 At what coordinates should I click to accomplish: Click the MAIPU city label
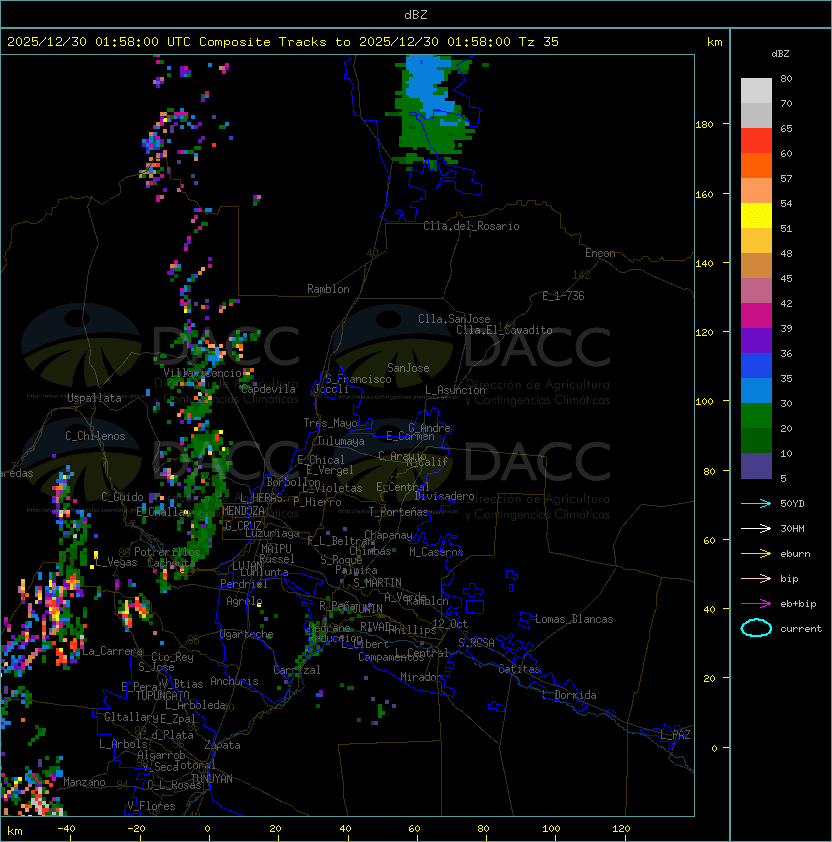click(x=276, y=548)
